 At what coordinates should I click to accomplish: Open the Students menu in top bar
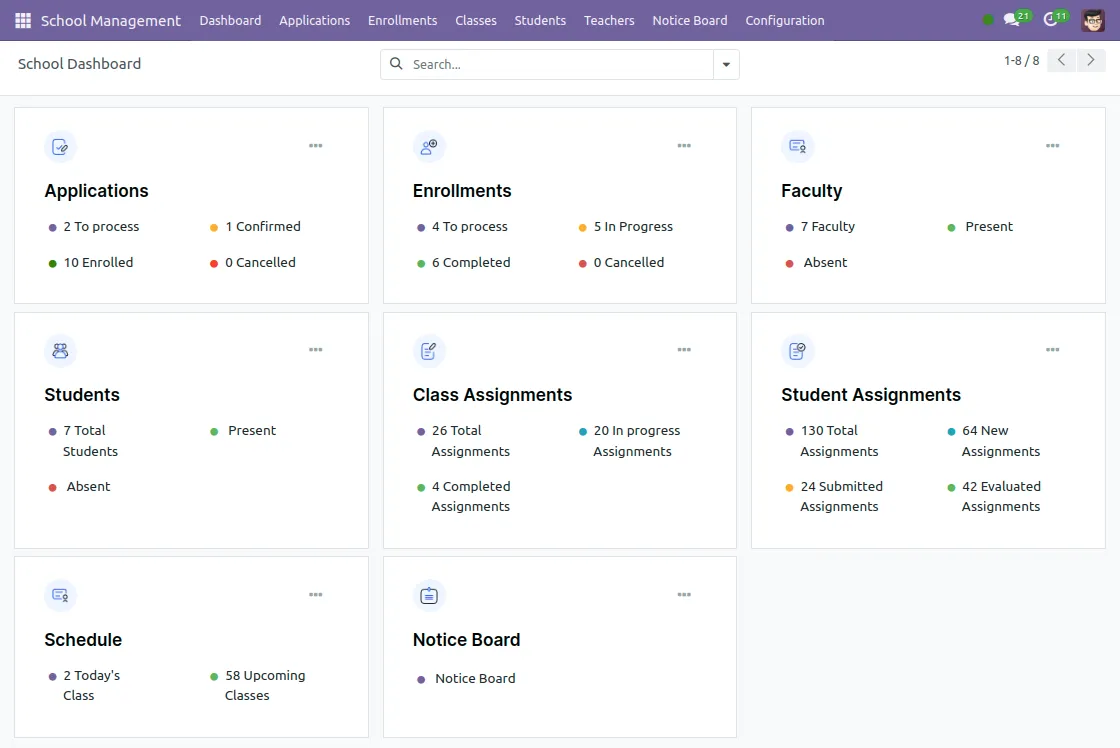[x=540, y=21]
